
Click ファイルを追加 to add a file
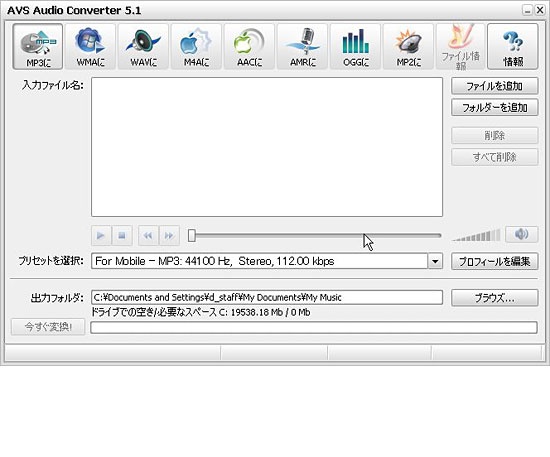[x=495, y=86]
